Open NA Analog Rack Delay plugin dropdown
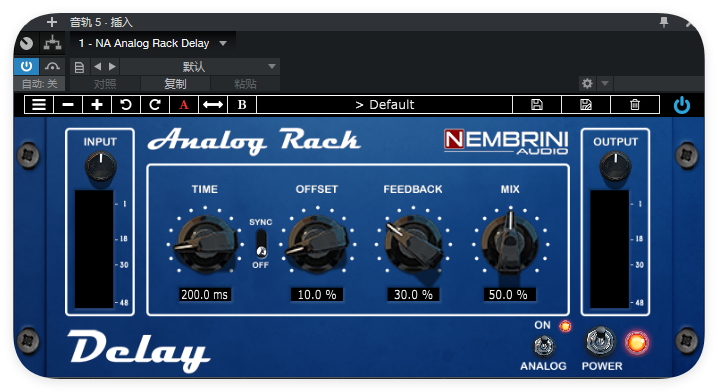Viewport: 718px width, 392px height. pos(152,43)
